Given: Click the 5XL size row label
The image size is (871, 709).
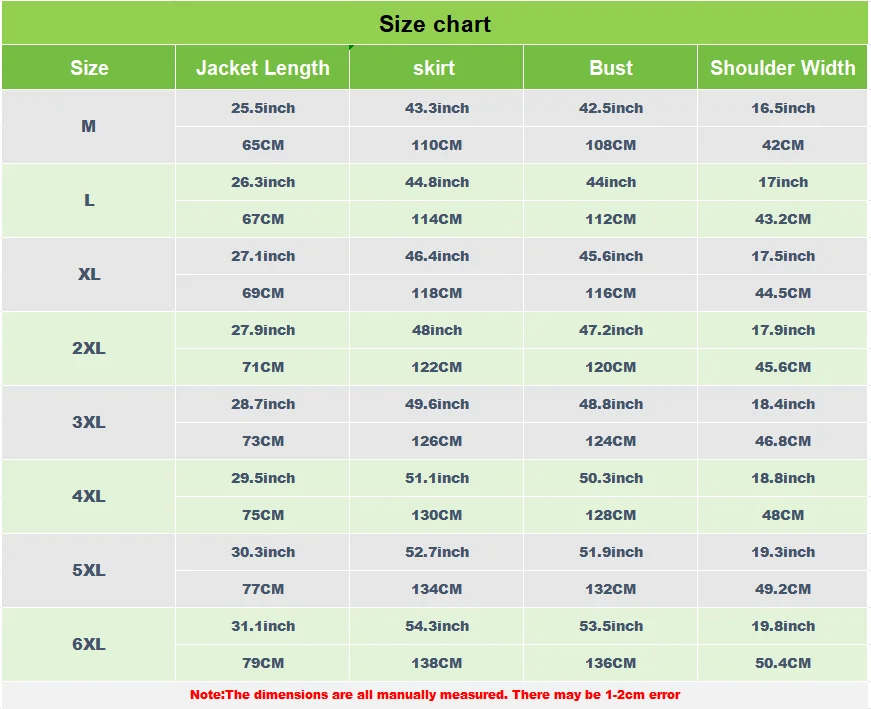Looking at the screenshot, I should click(x=89, y=570).
